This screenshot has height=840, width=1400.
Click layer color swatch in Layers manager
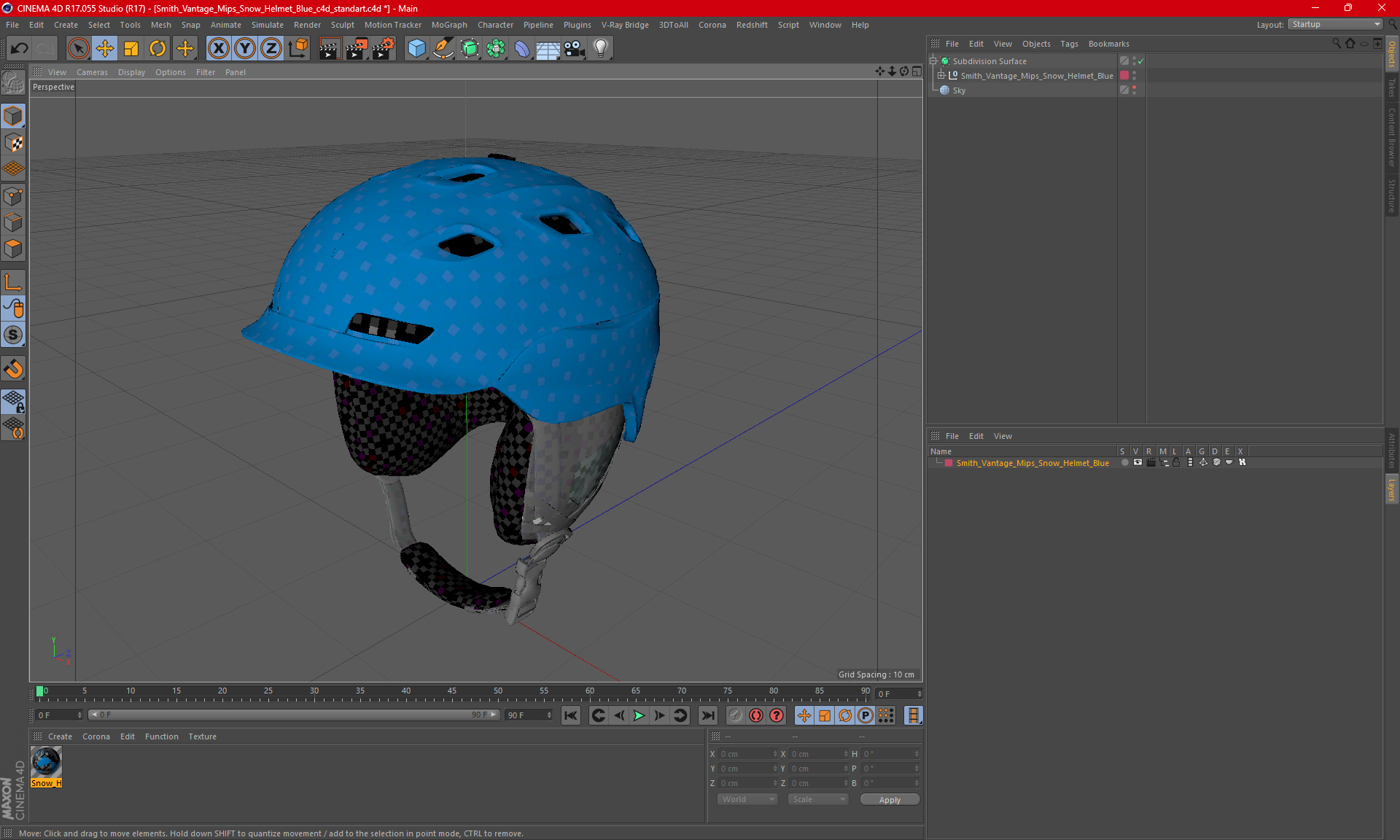pyautogui.click(x=949, y=463)
